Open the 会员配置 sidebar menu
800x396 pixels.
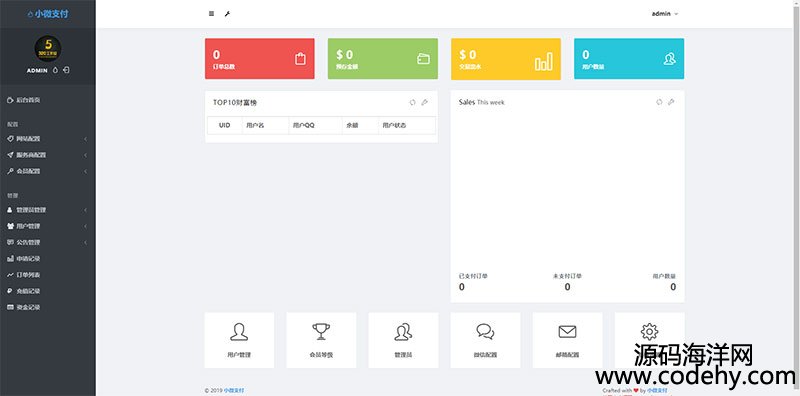47,171
